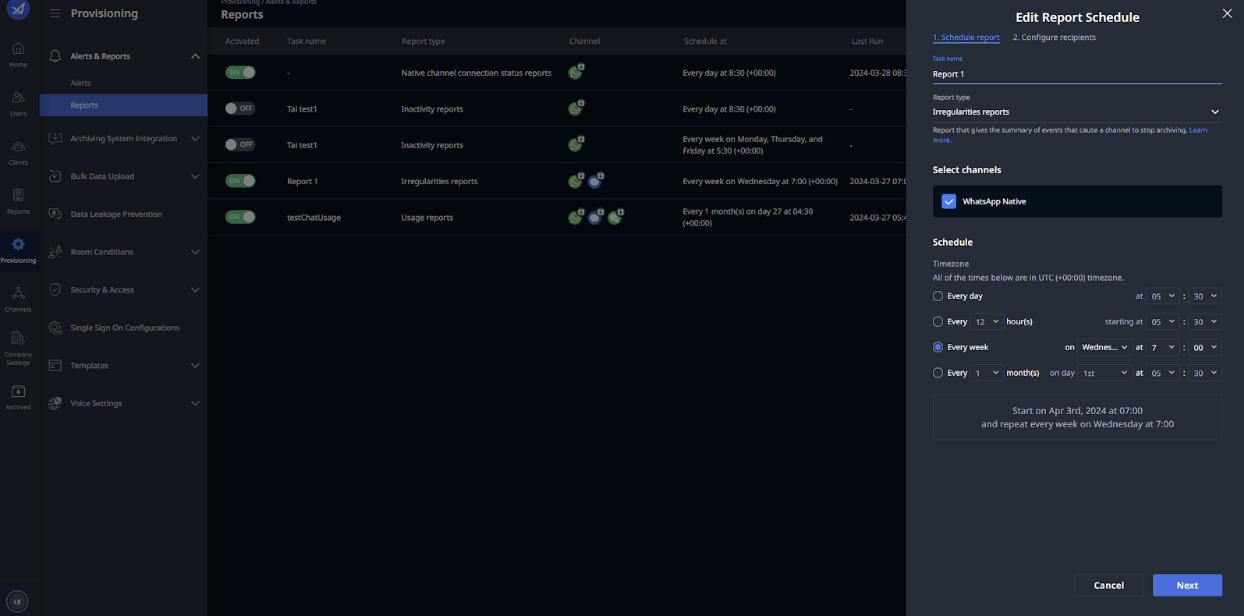Open Reports icon in the left rail
Viewport: 1244px width, 616px height.
pyautogui.click(x=18, y=201)
